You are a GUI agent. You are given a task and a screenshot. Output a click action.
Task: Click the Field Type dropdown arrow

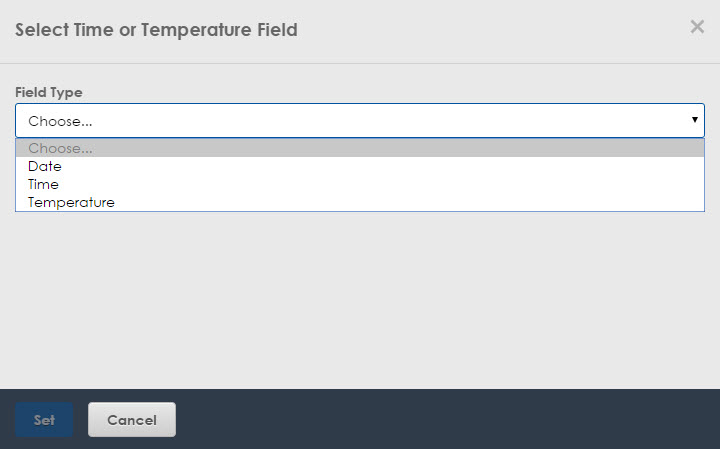click(x=695, y=120)
